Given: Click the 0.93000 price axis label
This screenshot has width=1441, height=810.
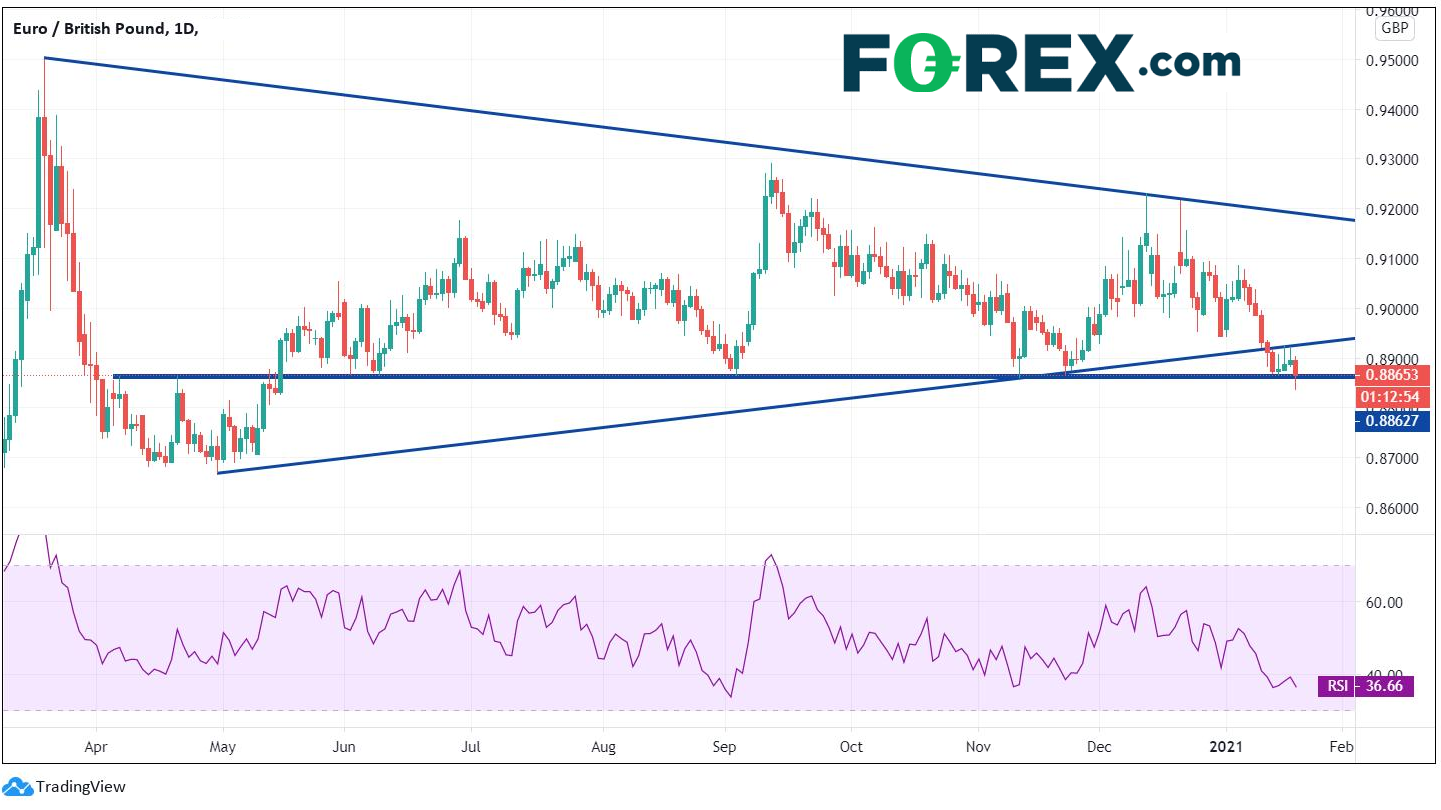Looking at the screenshot, I should tap(1393, 160).
